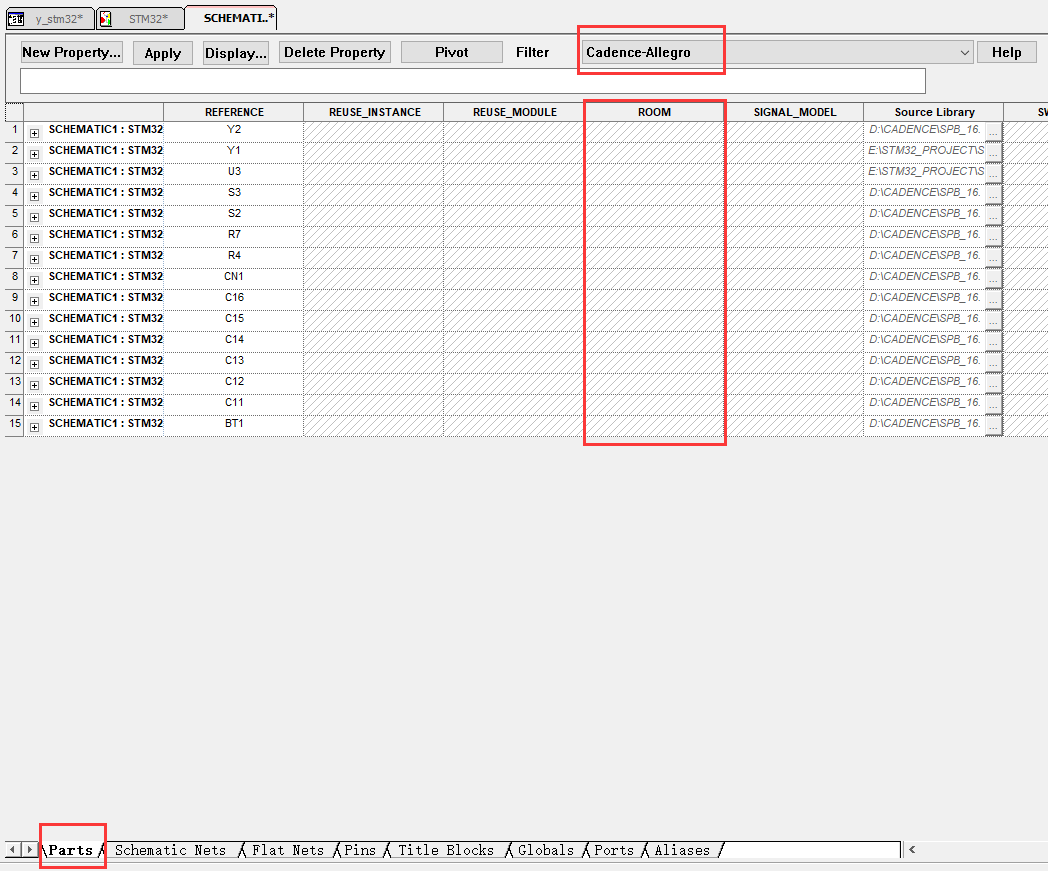1048x871 pixels.
Task: Click the property value input field
Action: pyautogui.click(x=472, y=81)
